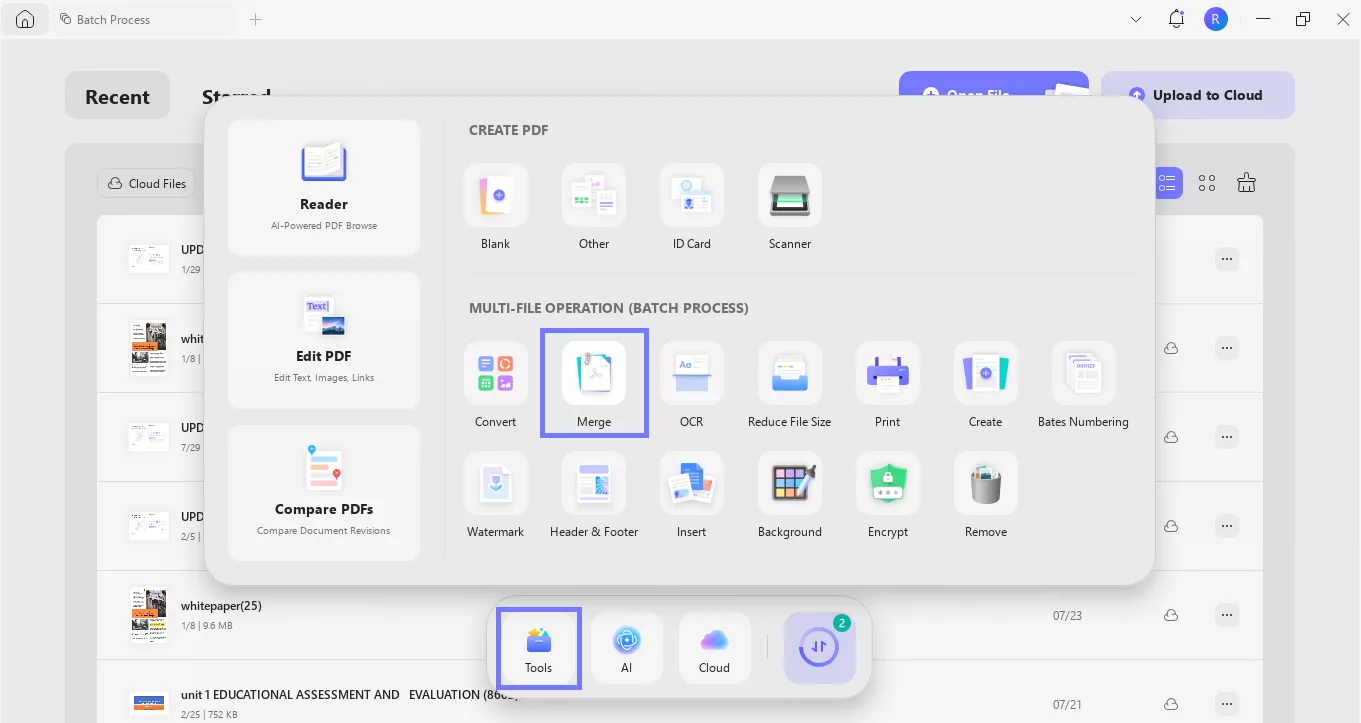Open more options for whitepaper(25) file

click(x=1227, y=615)
